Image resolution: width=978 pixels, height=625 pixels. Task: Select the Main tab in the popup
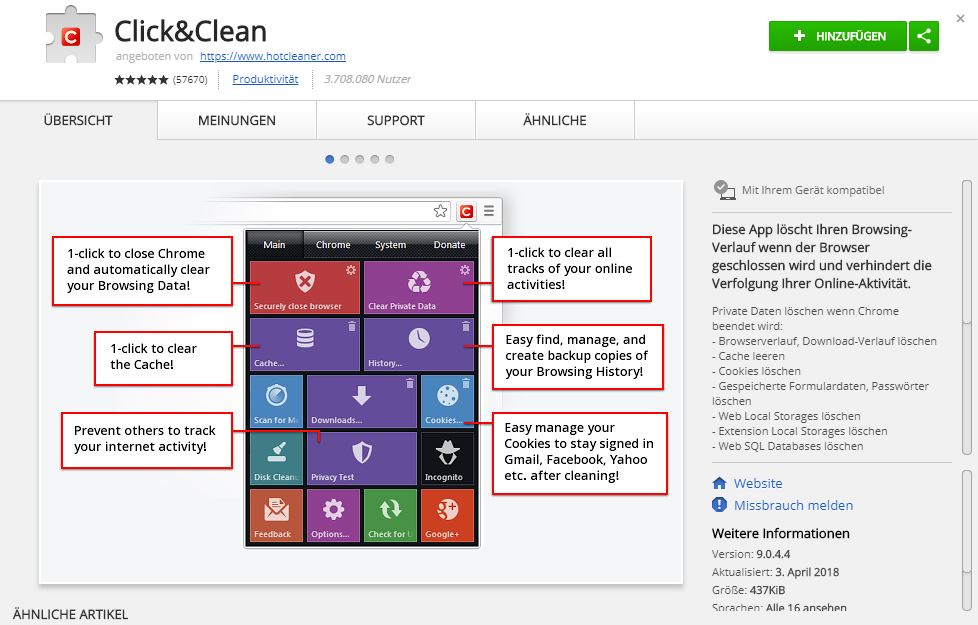274,245
